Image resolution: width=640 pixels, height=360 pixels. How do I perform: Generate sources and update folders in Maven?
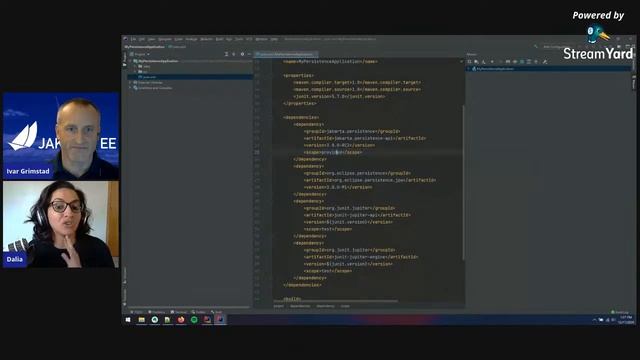[477, 62]
